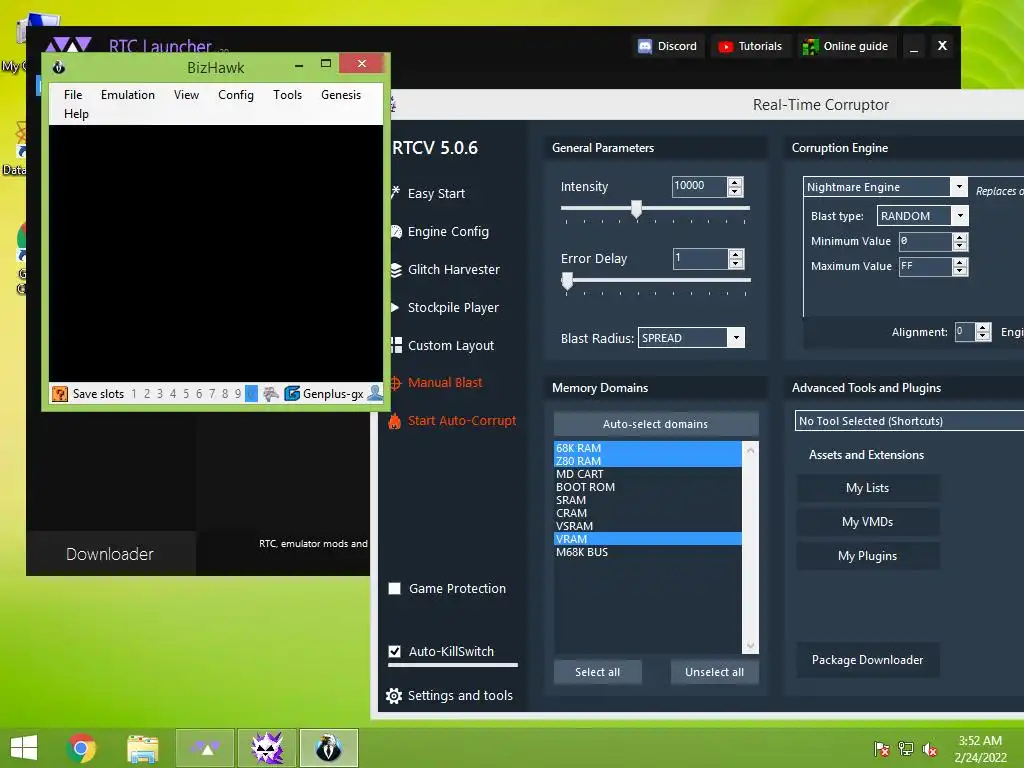Click the Stockpile Player play icon
This screenshot has width=1024, height=768.
395,307
